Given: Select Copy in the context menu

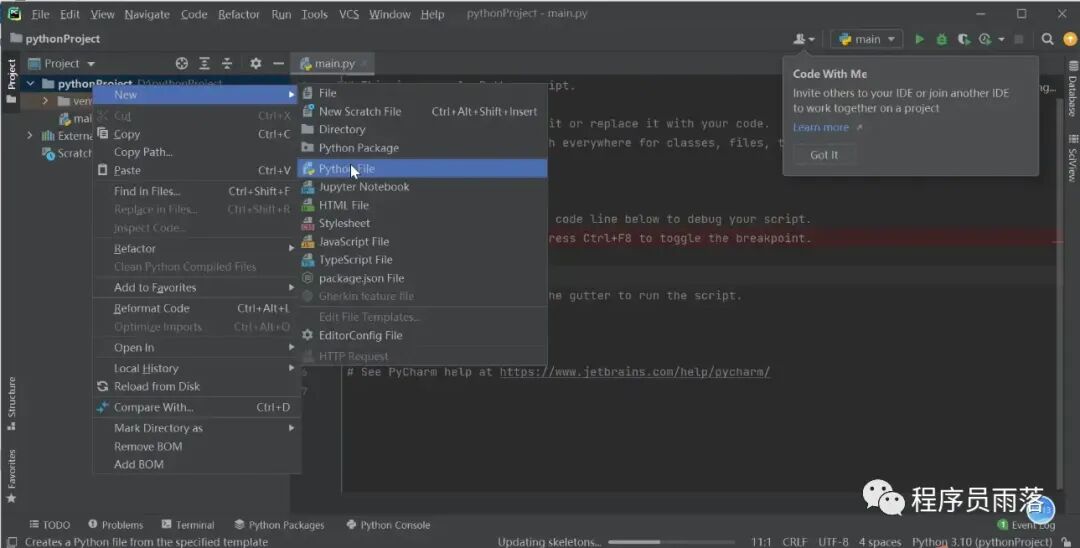Looking at the screenshot, I should (x=196, y=134).
